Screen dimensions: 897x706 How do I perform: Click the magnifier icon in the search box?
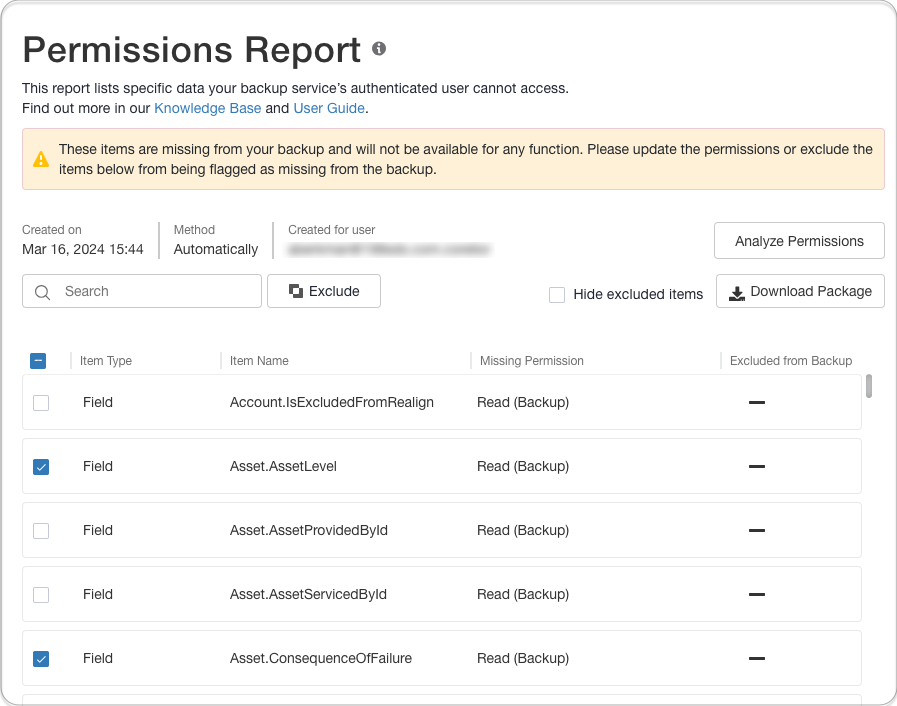tap(42, 292)
